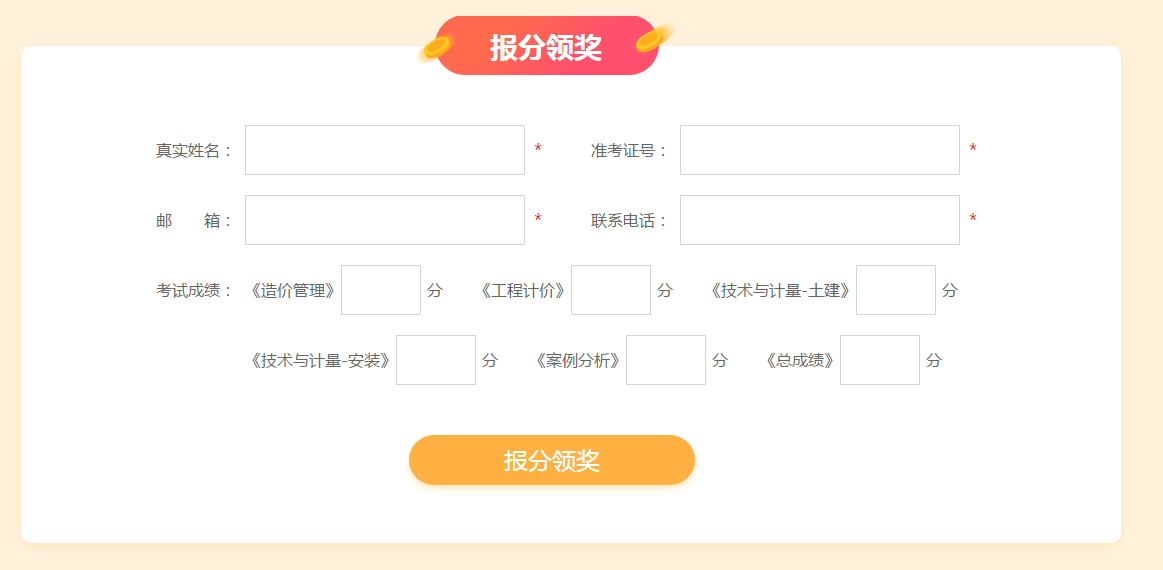Click the red asterisk beside 联系电话 field

point(973,220)
